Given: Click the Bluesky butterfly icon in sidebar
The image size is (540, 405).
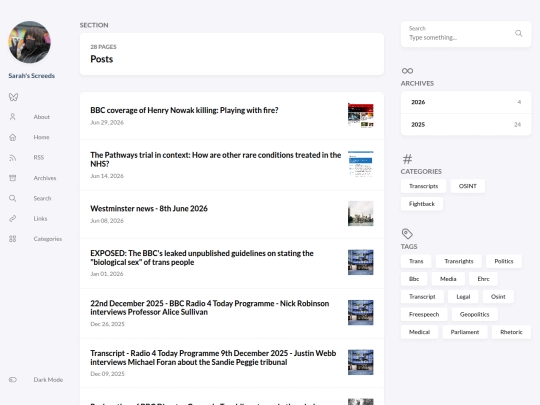Looking at the screenshot, I should (13, 97).
